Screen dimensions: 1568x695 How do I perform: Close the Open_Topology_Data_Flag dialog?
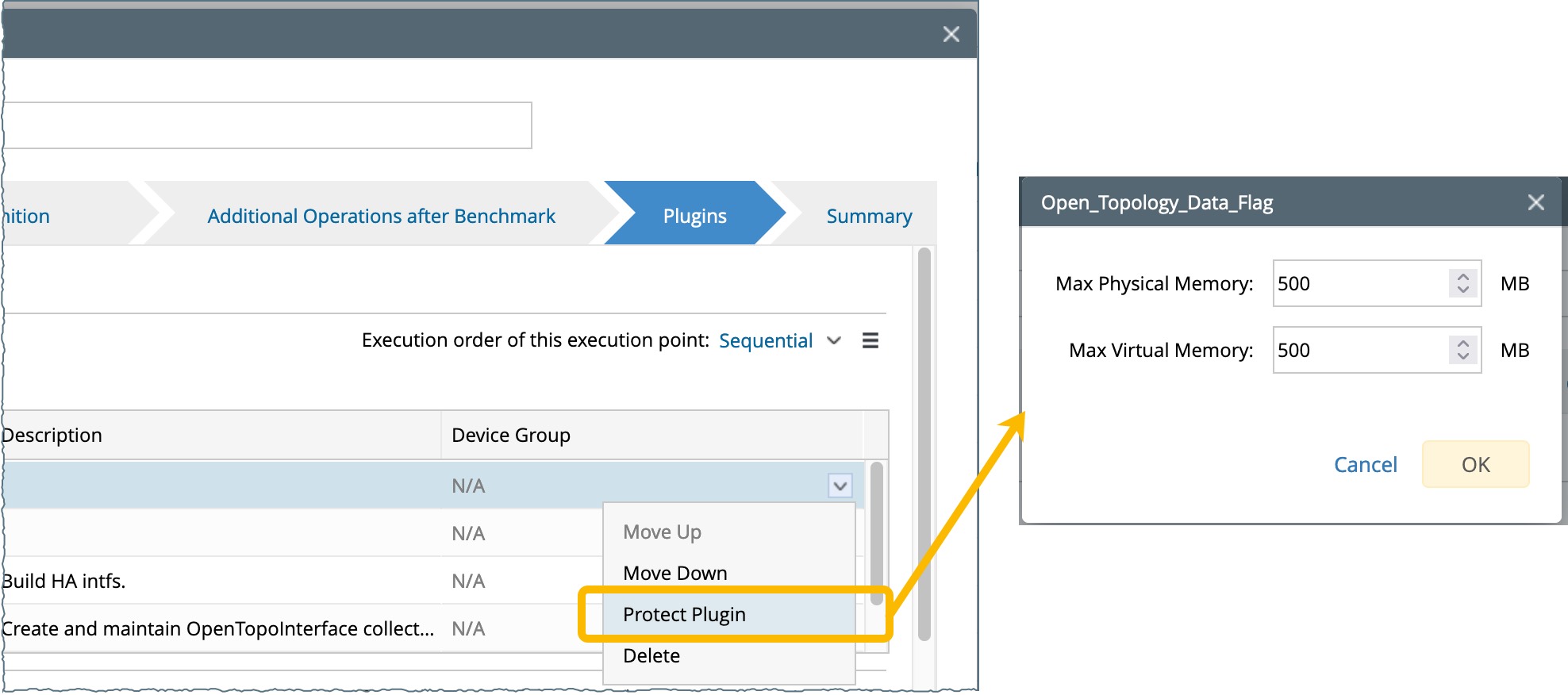1535,202
